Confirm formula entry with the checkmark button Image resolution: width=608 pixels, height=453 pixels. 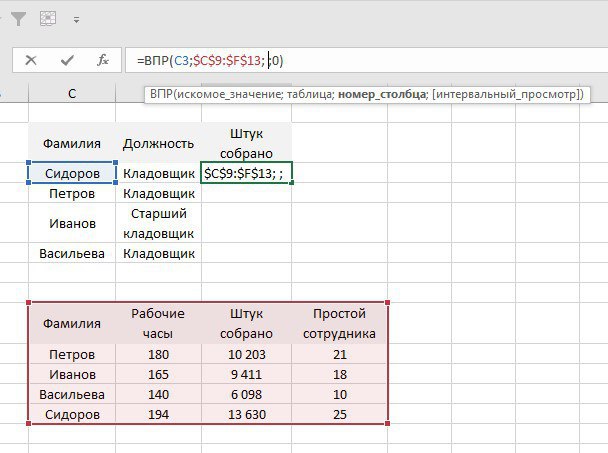click(67, 60)
